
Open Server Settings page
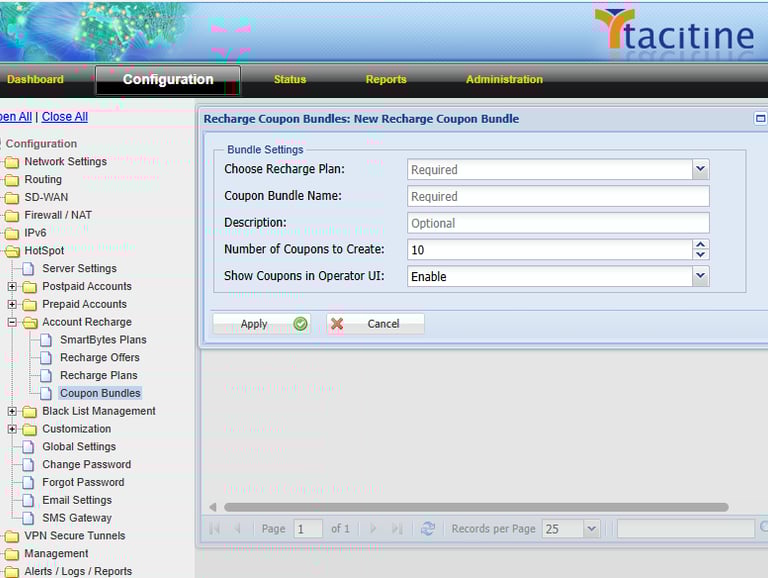[x=79, y=268]
